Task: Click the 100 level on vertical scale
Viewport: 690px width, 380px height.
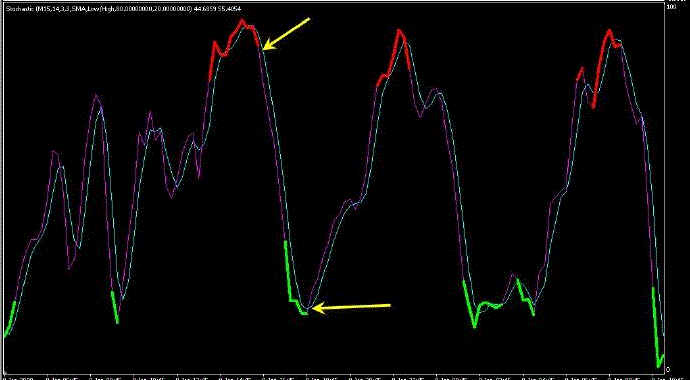Action: 672,7
